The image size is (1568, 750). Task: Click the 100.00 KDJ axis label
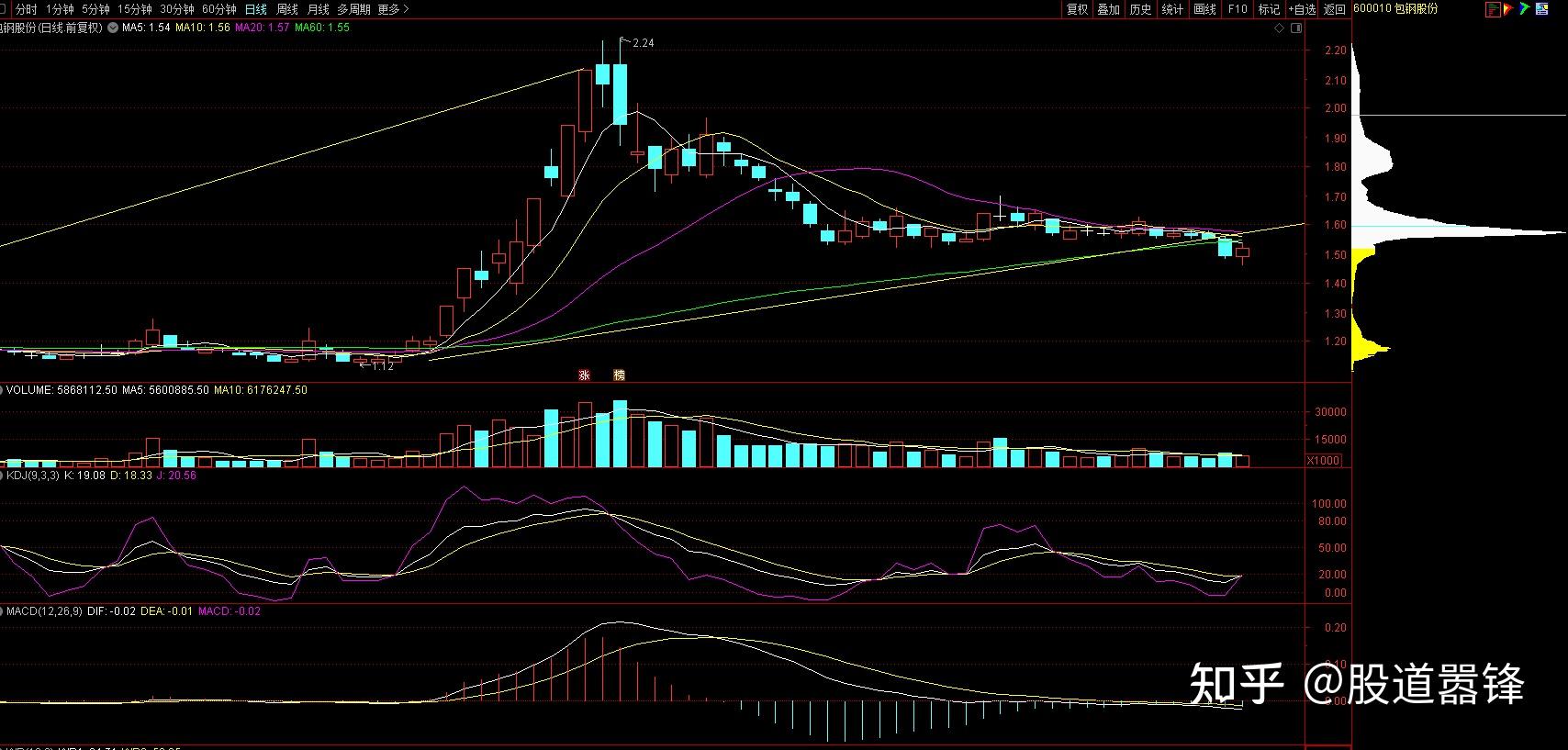click(x=1329, y=504)
